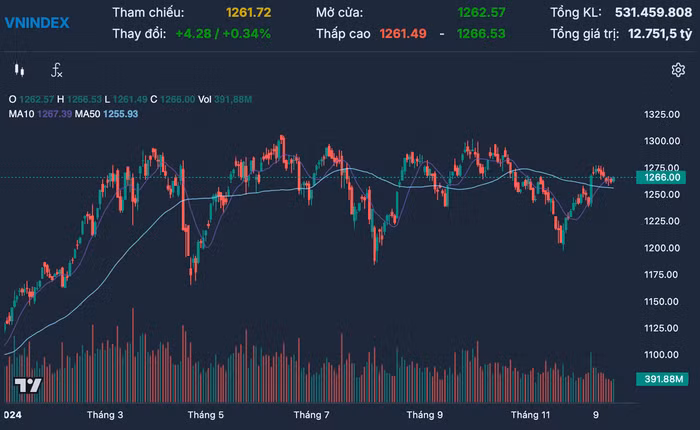This screenshot has height=430, width=700.
Task: Click the Tháng 3 time axis label
Action: click(x=105, y=414)
